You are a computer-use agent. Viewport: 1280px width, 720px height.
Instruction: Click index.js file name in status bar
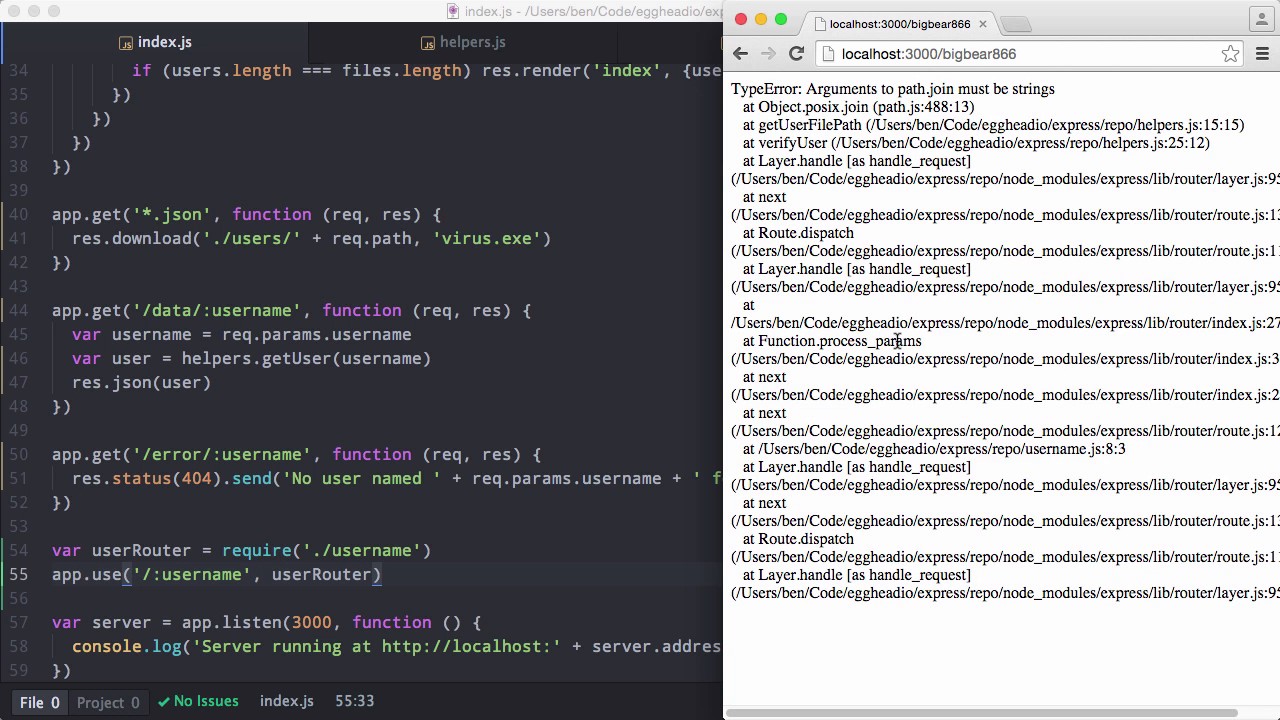[x=287, y=701]
